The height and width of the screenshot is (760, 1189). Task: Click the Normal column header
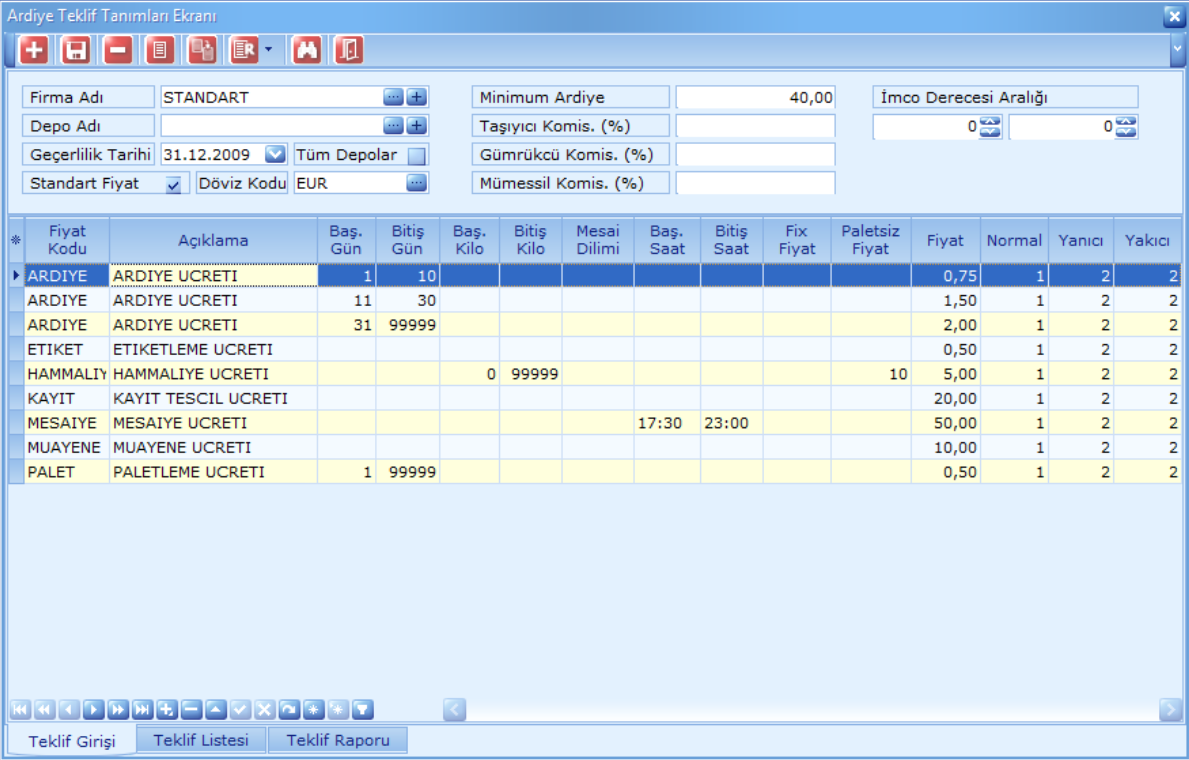(1014, 240)
